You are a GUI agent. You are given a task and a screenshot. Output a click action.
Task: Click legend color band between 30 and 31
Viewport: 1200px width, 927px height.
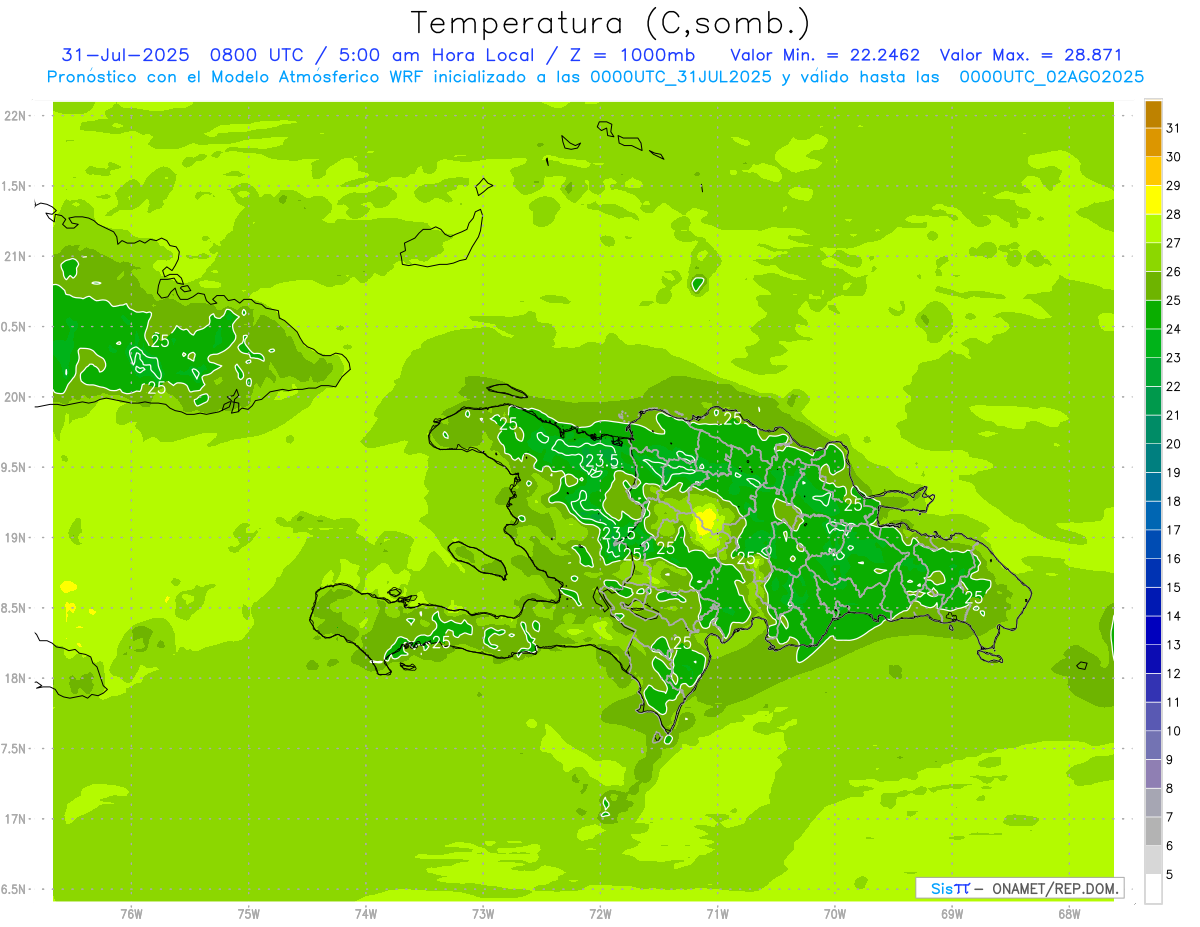1153,142
